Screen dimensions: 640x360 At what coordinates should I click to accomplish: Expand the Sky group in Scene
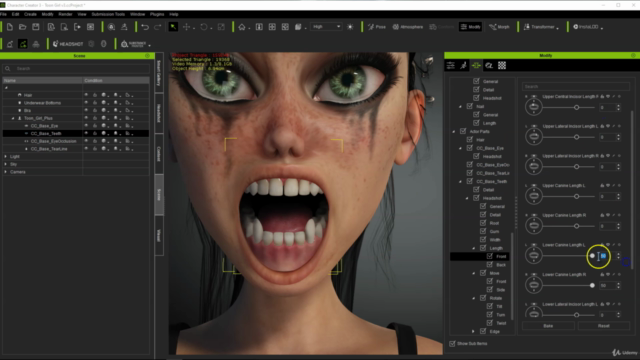click(x=6, y=164)
